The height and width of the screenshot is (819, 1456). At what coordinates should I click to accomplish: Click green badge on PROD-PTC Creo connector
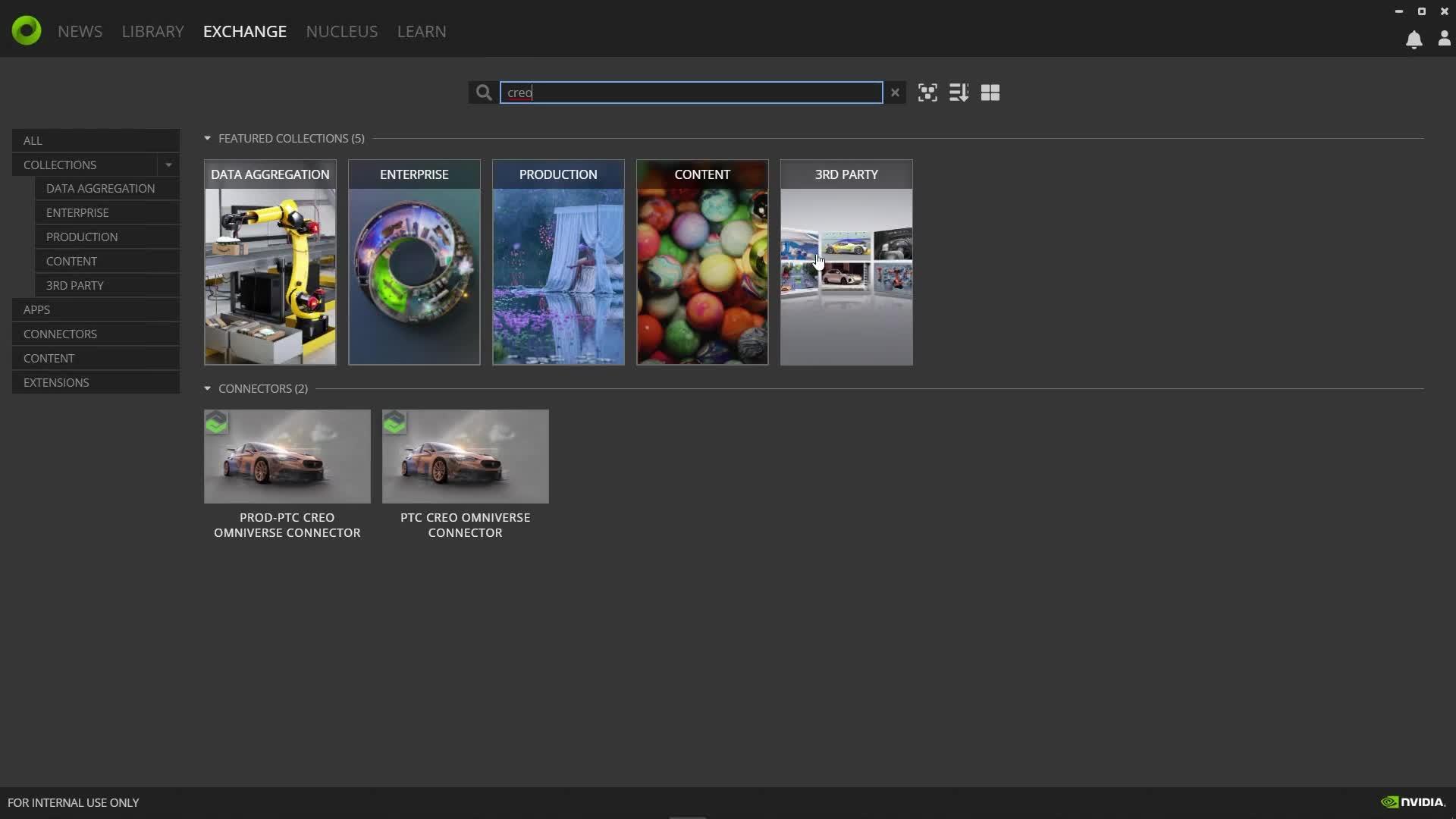pyautogui.click(x=217, y=422)
